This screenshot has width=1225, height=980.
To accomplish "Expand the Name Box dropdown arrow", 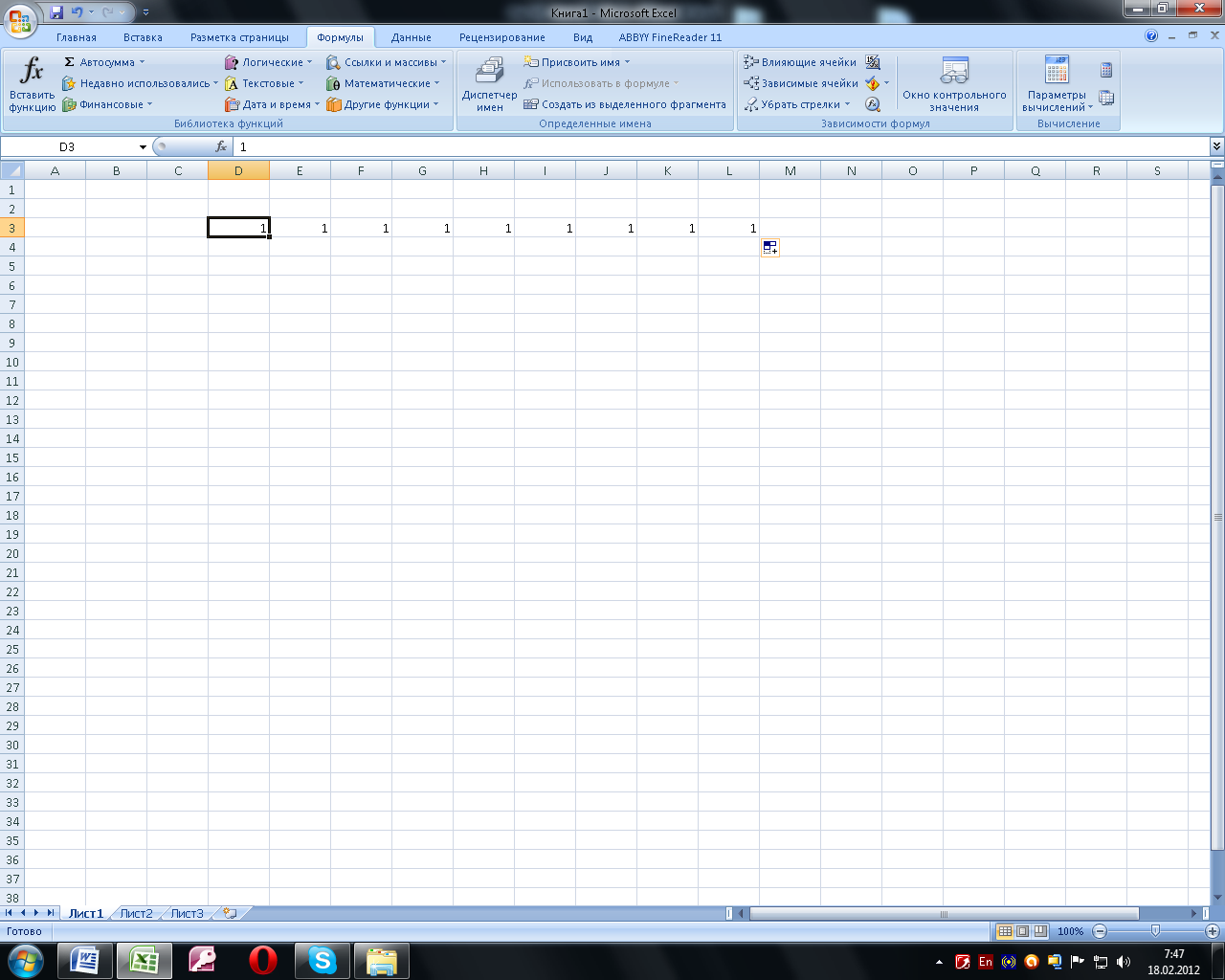I will click(x=143, y=147).
